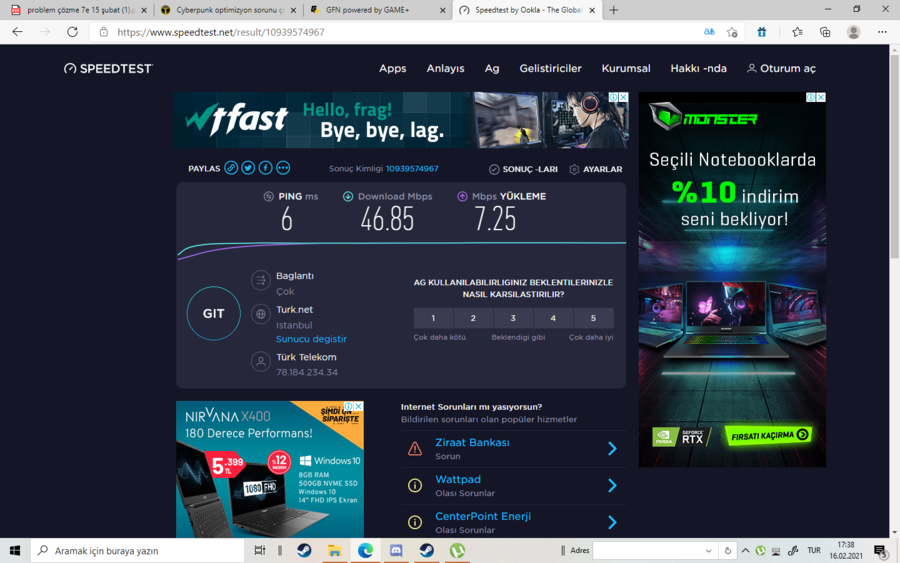The image size is (900, 563).
Task: Open AYARLAR settings
Action: (595, 169)
